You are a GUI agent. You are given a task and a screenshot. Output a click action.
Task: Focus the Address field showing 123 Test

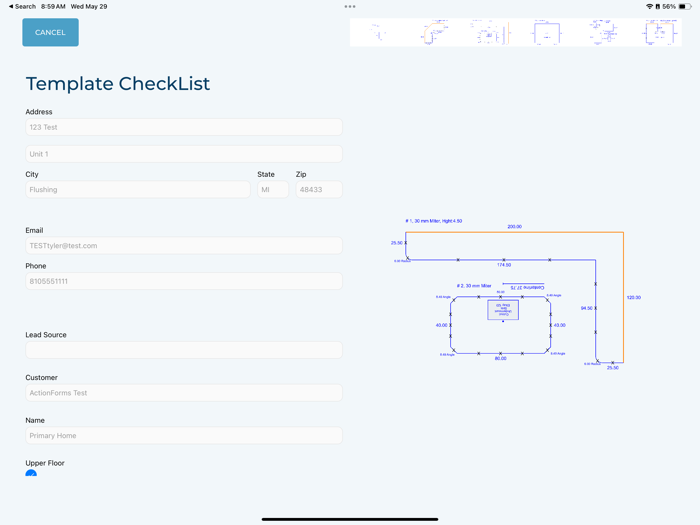coord(184,127)
